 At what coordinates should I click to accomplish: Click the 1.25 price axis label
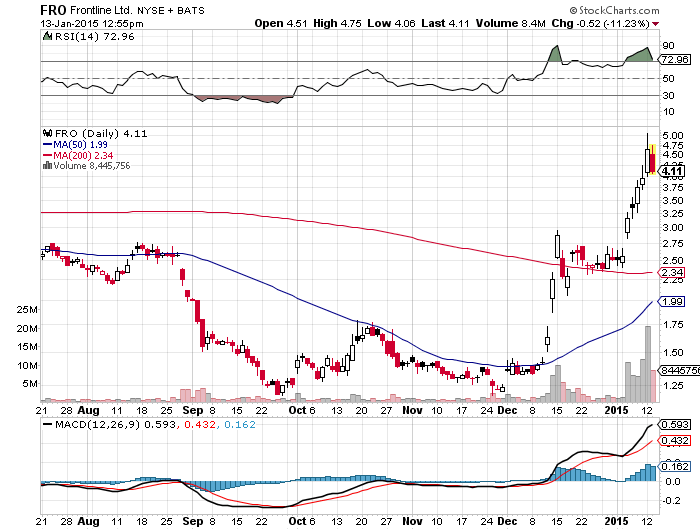pyautogui.click(x=673, y=385)
